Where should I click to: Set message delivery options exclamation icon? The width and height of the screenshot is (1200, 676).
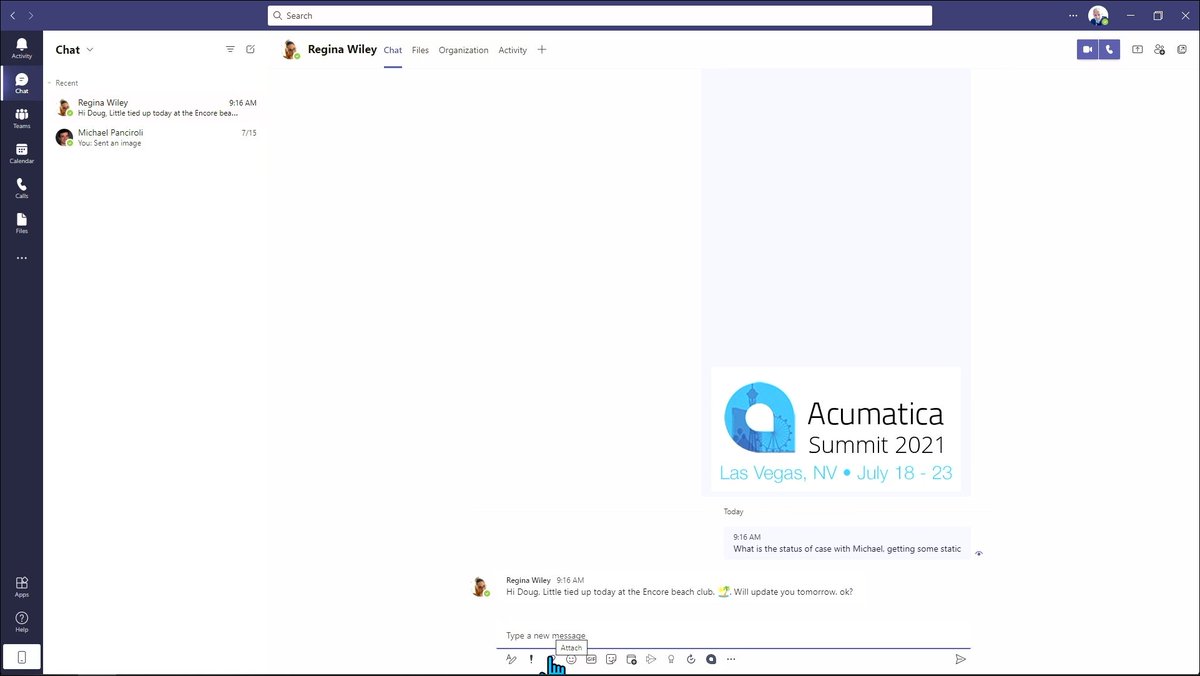pyautogui.click(x=531, y=659)
